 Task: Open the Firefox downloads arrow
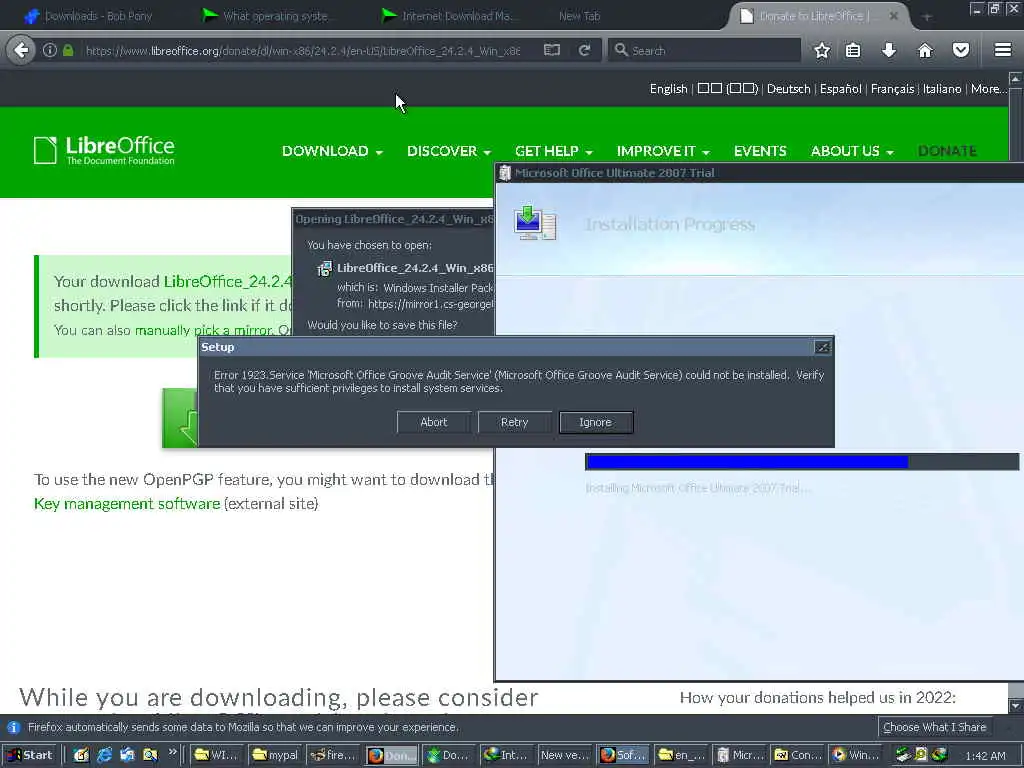889,50
